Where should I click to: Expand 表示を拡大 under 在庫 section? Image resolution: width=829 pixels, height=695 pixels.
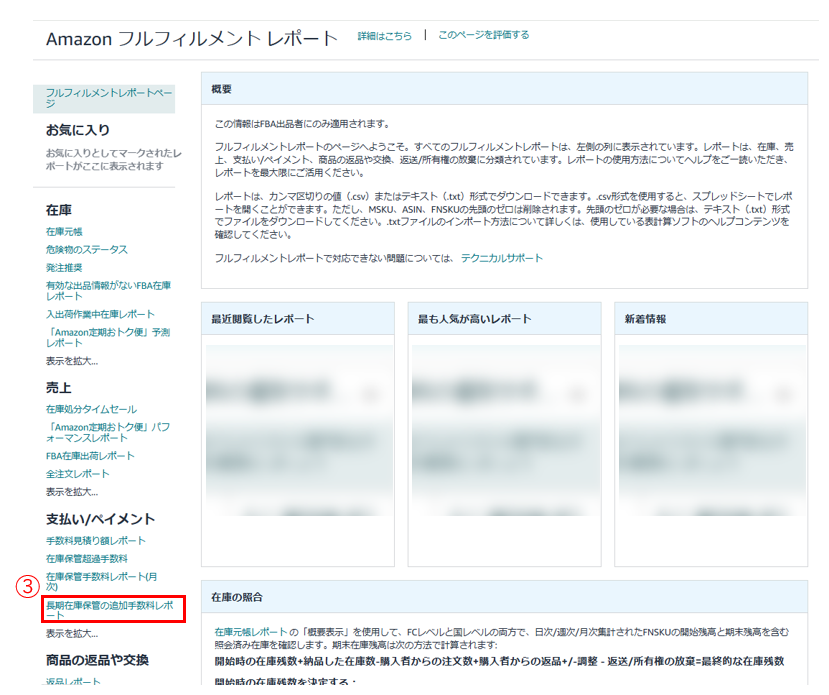(x=72, y=361)
